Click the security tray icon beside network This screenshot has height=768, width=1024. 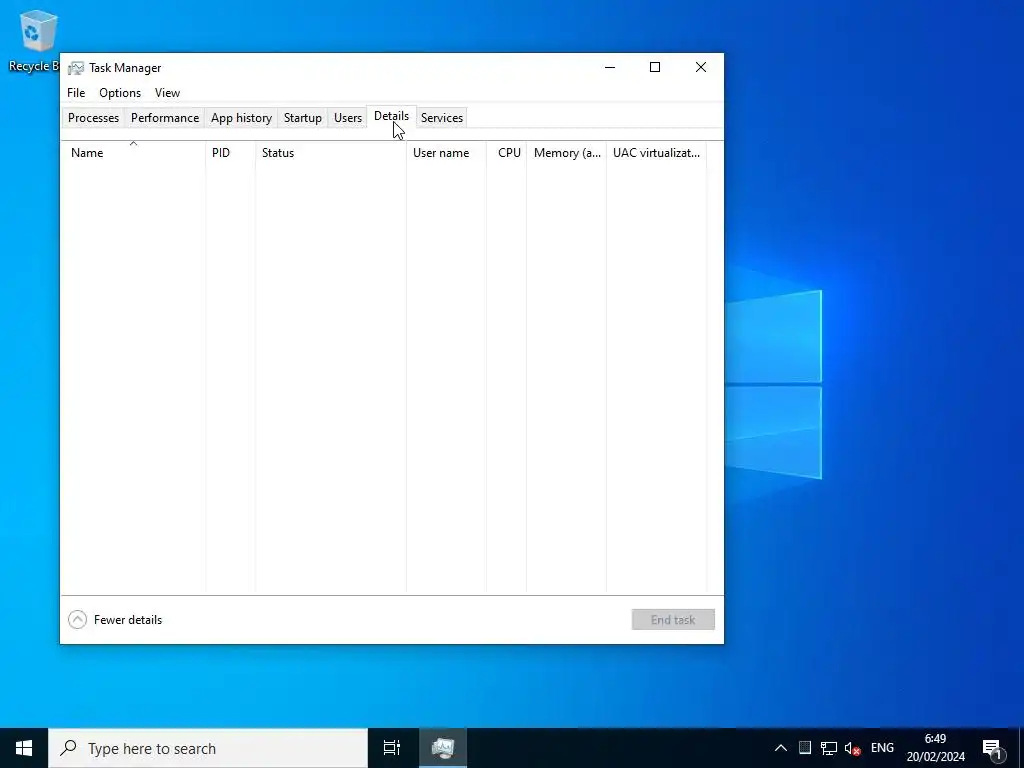click(x=805, y=748)
